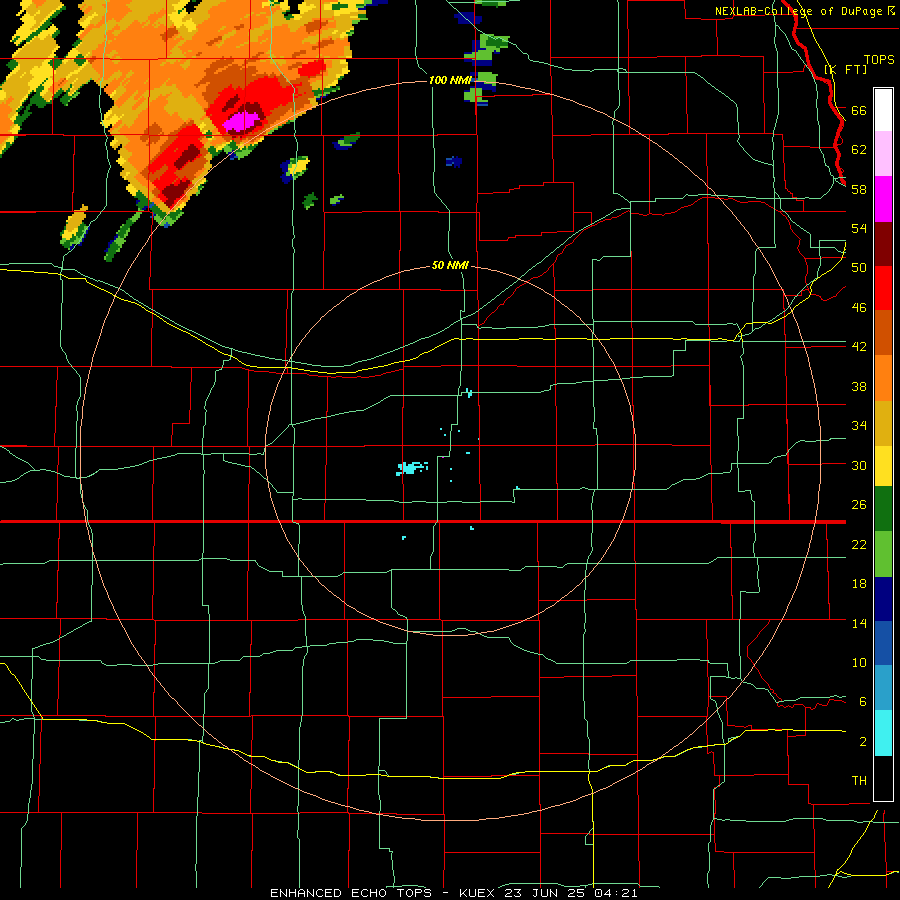Click the TH threshold legend label
900x900 pixels.
pos(859,780)
